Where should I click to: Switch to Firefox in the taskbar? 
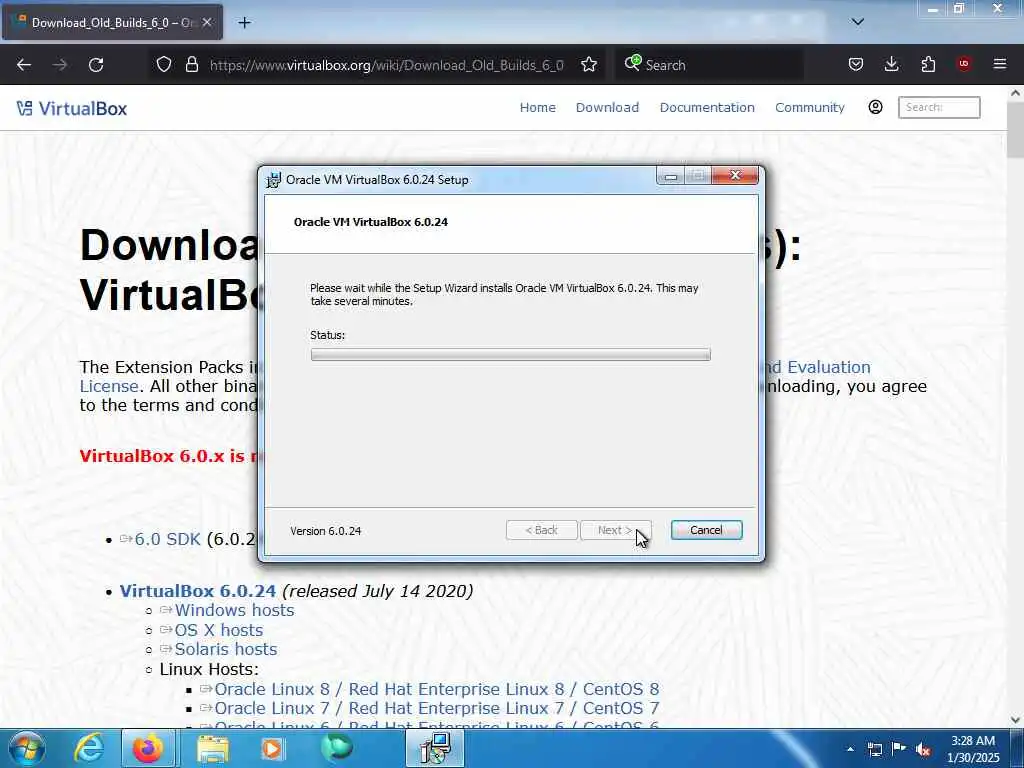point(148,748)
